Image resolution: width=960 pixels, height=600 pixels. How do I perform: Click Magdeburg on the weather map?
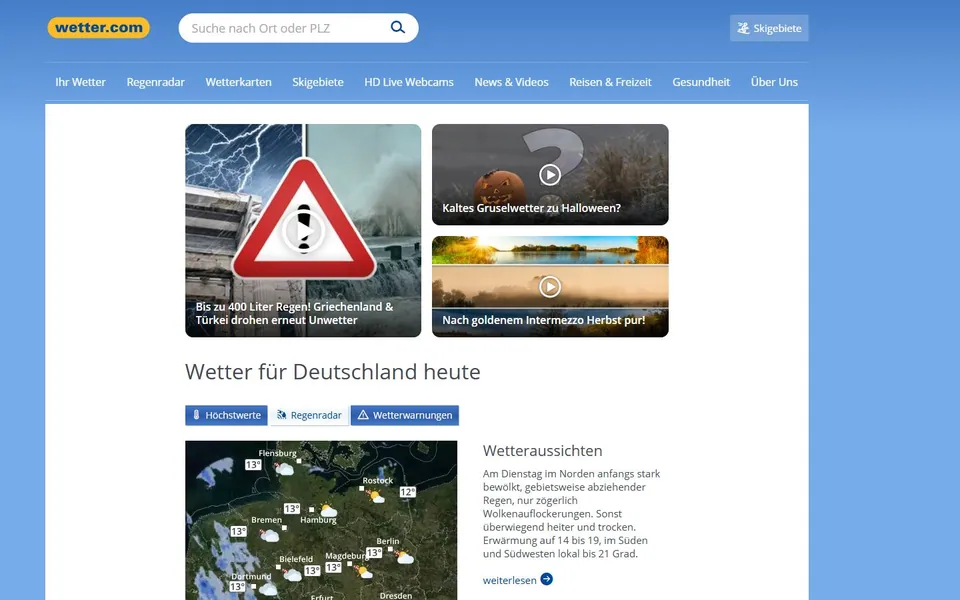[x=347, y=556]
